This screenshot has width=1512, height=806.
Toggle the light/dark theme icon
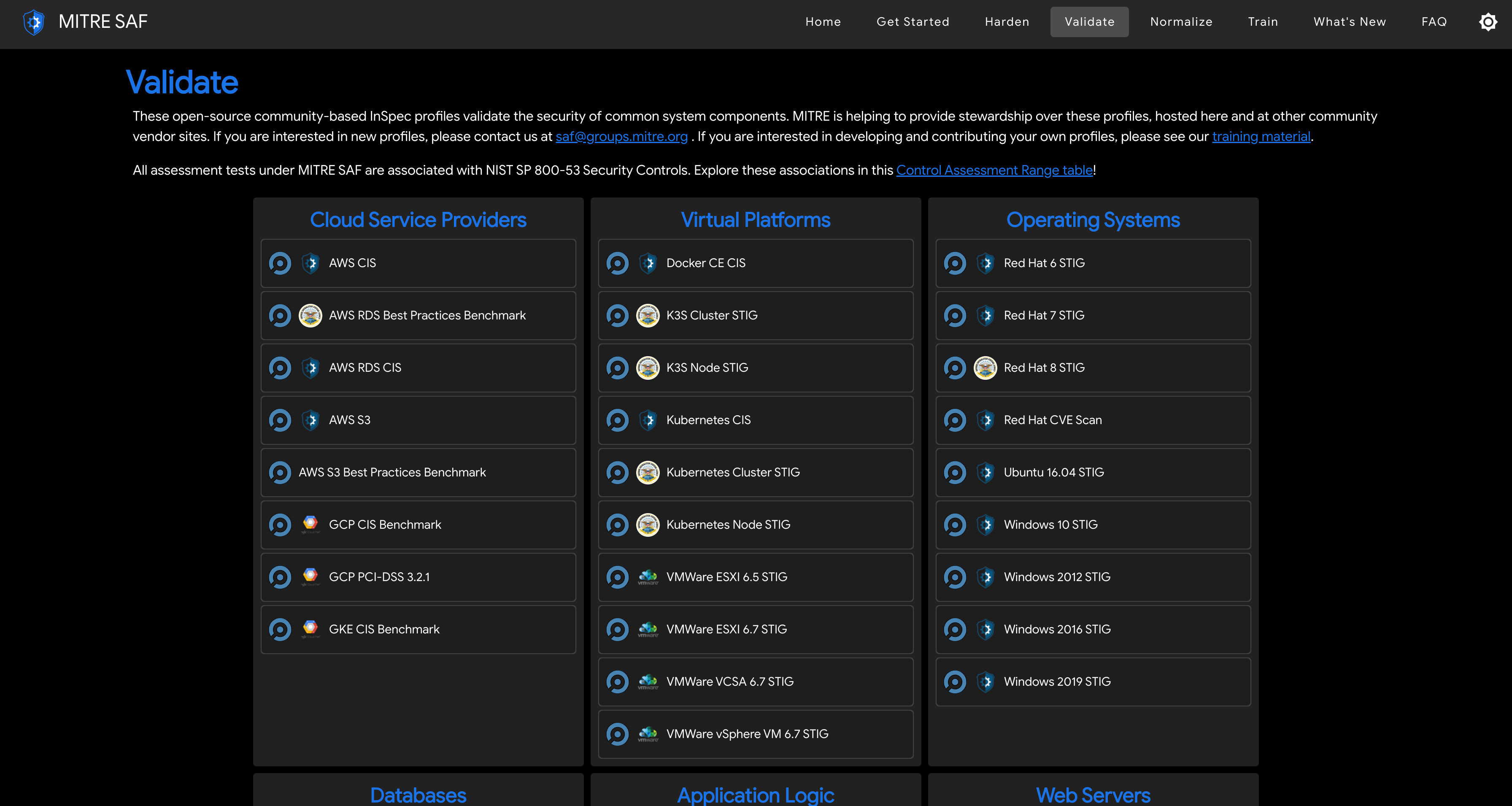(x=1488, y=22)
